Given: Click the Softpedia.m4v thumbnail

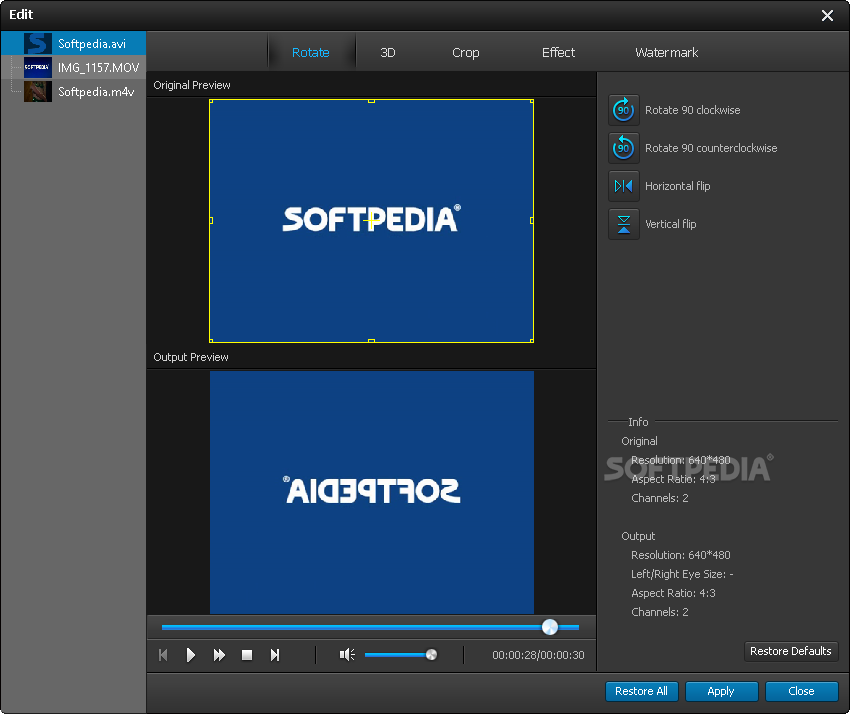Looking at the screenshot, I should [38, 92].
